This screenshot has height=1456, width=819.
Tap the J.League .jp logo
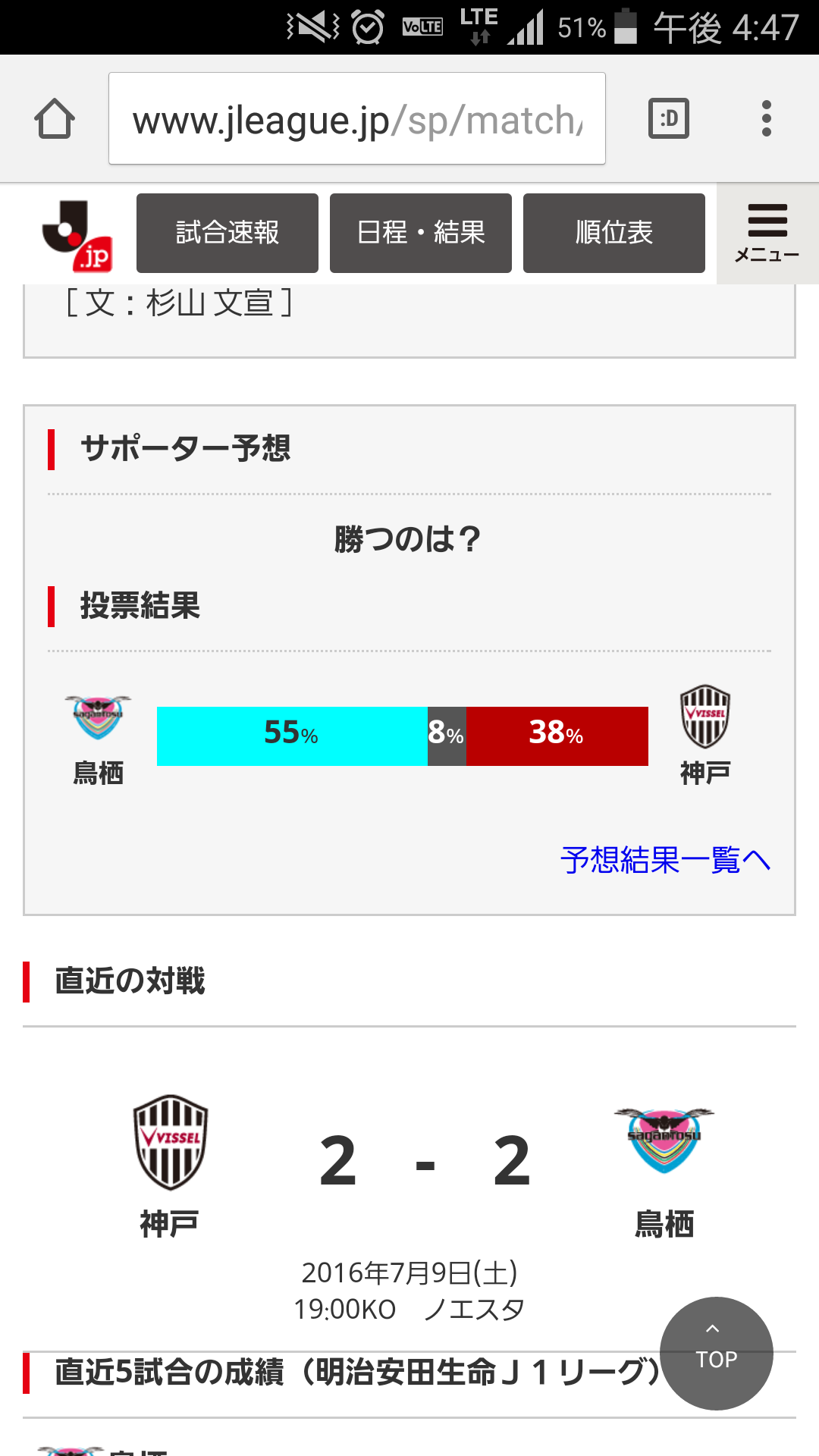[77, 235]
